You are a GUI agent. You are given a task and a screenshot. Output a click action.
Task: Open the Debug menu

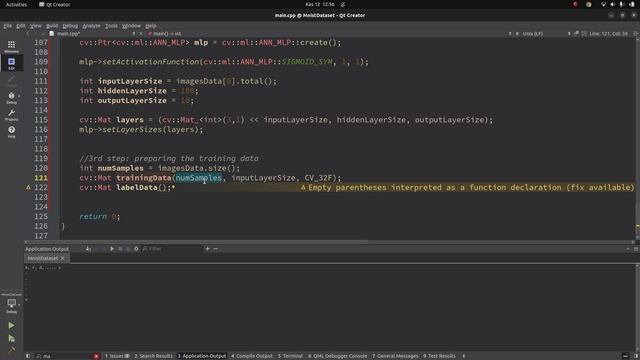70,26
